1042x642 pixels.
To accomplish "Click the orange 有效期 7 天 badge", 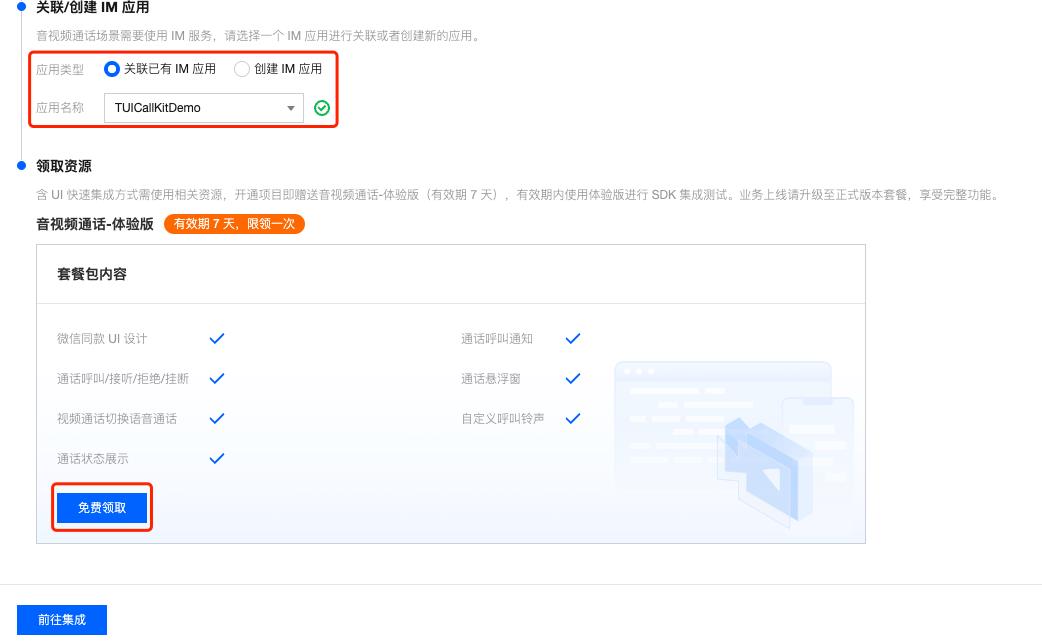I will point(234,224).
